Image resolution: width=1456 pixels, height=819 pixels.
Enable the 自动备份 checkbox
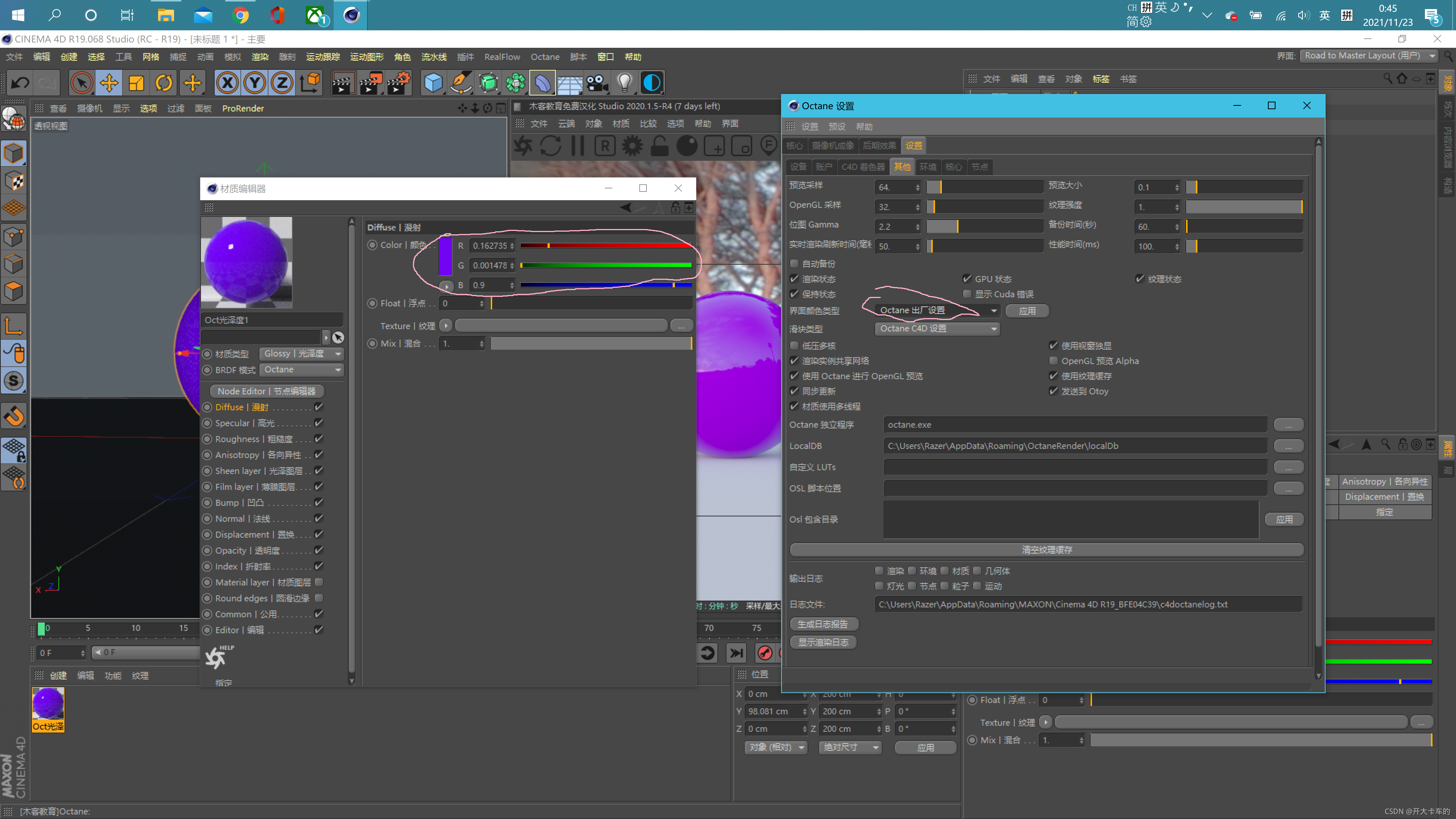pyautogui.click(x=794, y=264)
